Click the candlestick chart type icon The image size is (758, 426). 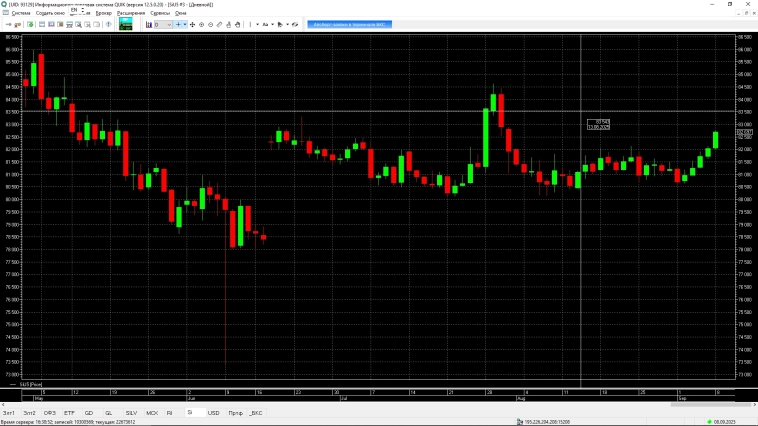149,24
